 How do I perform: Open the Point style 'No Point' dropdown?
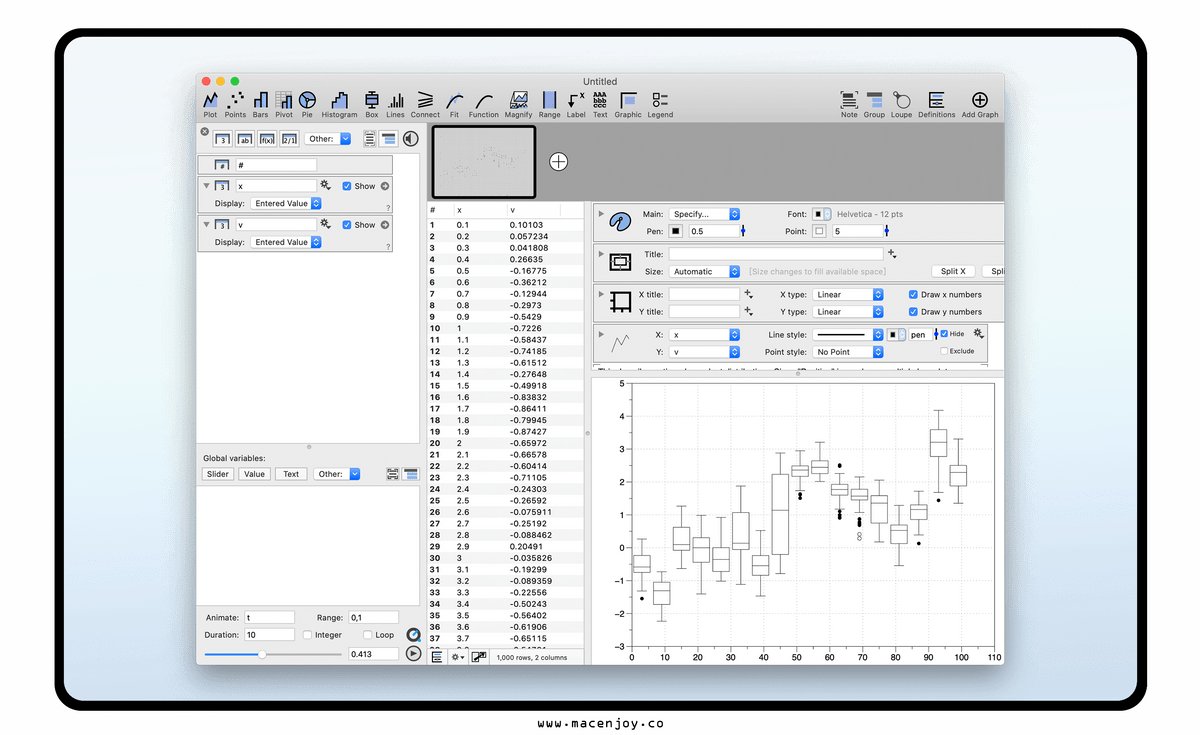(848, 352)
